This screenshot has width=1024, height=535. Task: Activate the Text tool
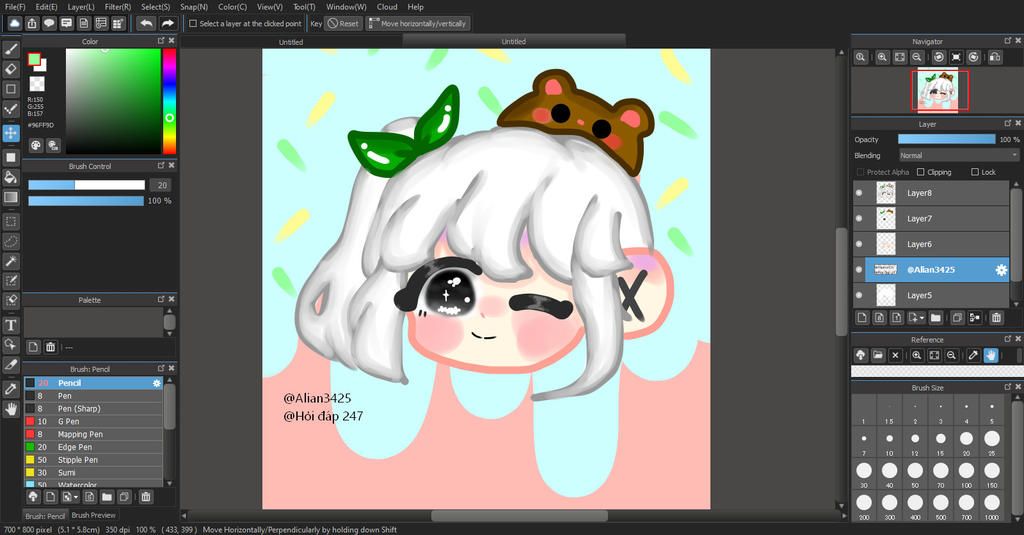point(11,325)
